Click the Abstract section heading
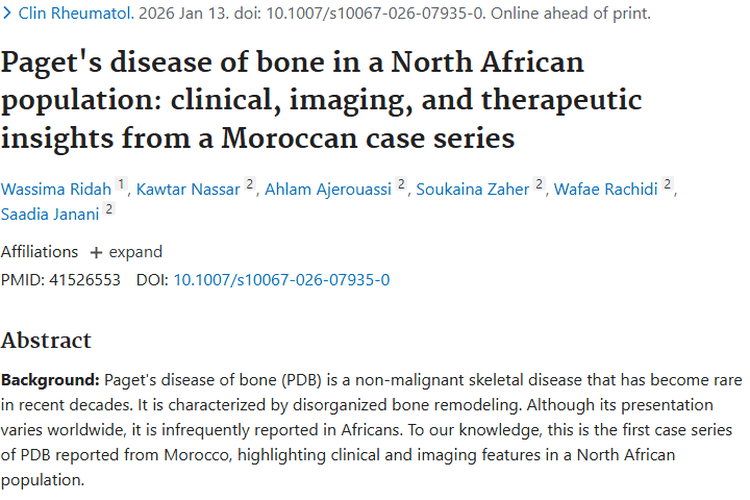750x500 pixels. pos(46,340)
